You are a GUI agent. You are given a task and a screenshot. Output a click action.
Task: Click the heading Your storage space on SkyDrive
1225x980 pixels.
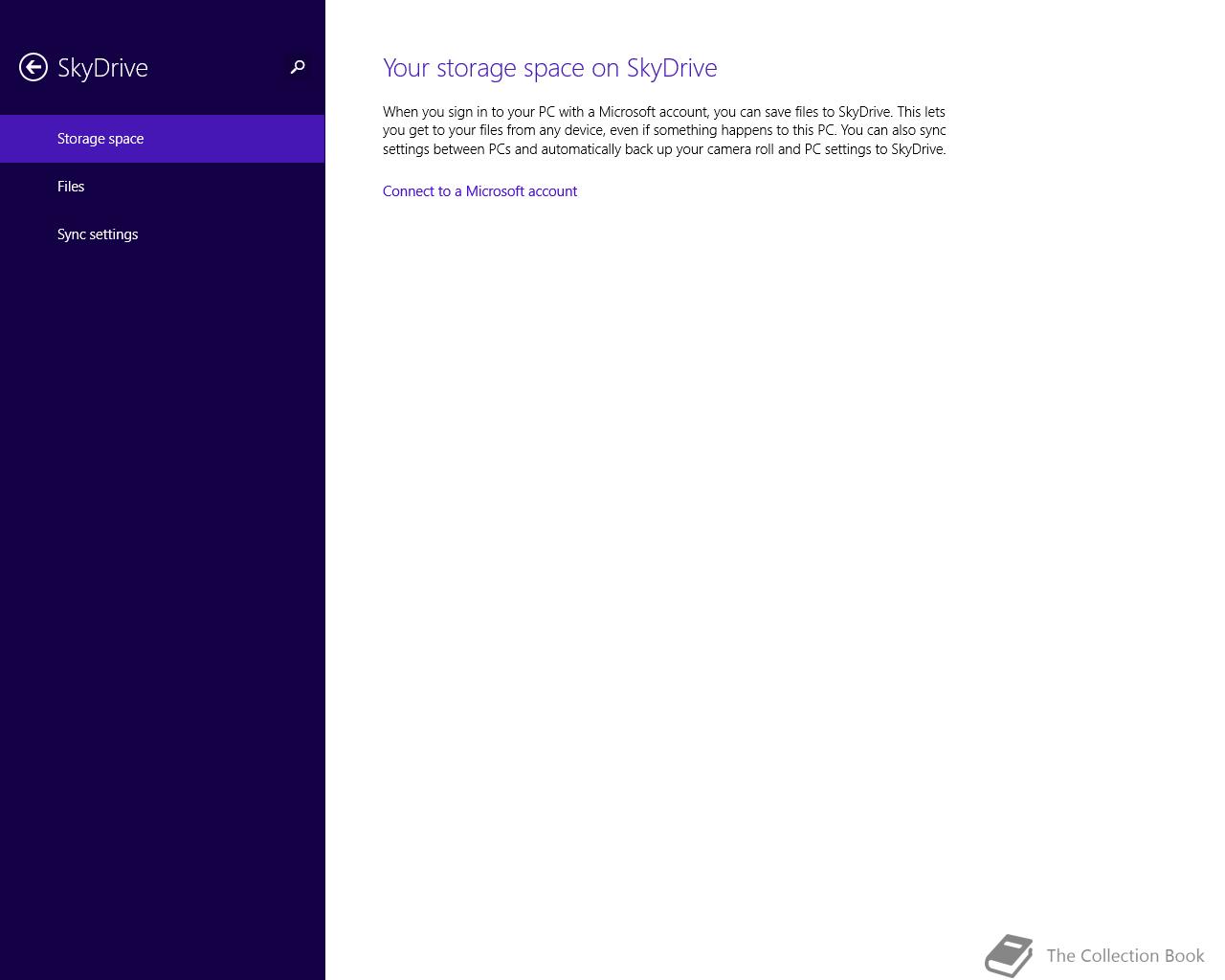point(550,68)
